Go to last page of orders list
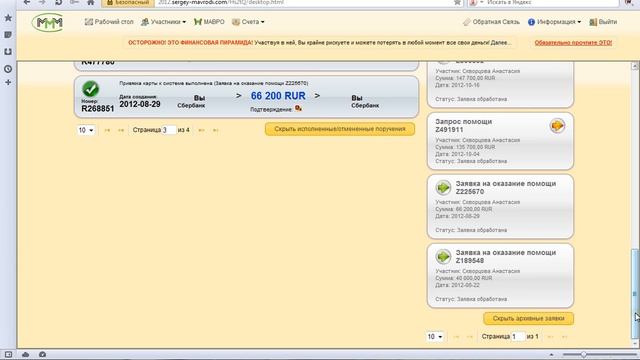This screenshot has width=640, height=360. 216,130
